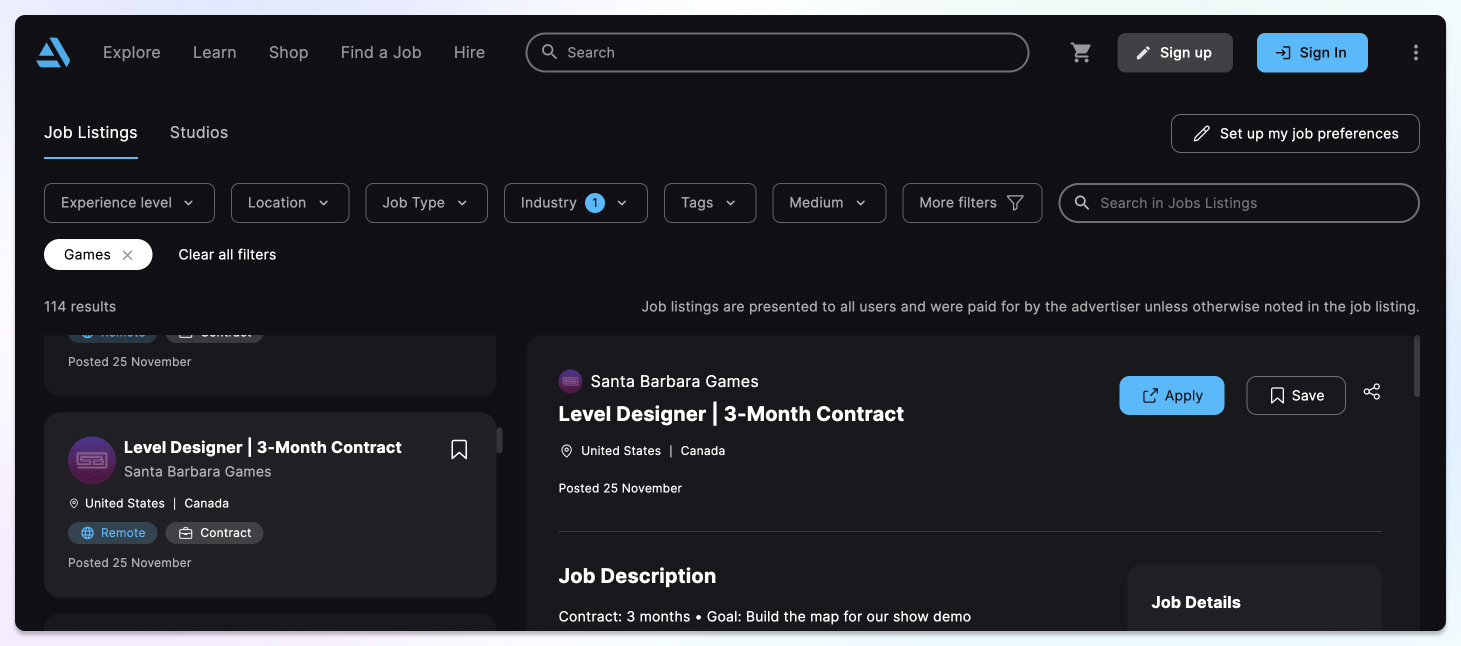Screen dimensions: 1461x646
Task: Expand the Experience level dropdown
Action: (x=129, y=203)
